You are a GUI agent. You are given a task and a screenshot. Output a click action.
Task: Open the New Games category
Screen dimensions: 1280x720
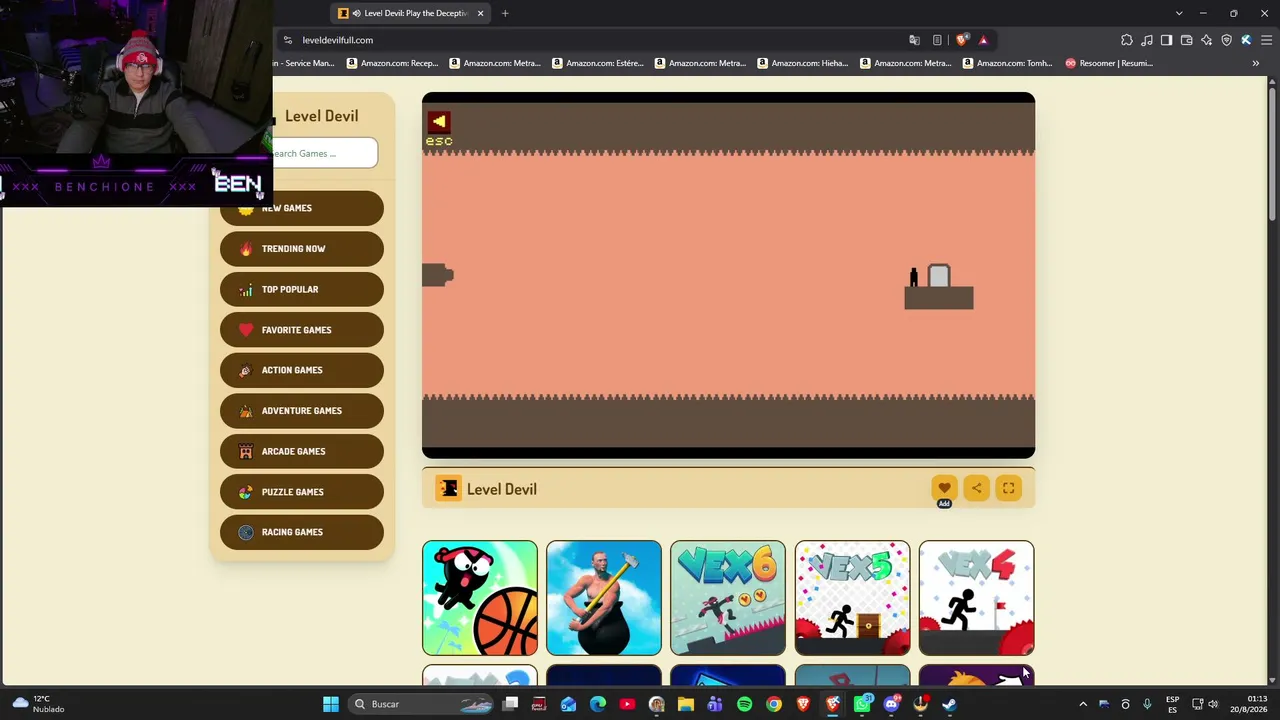301,208
